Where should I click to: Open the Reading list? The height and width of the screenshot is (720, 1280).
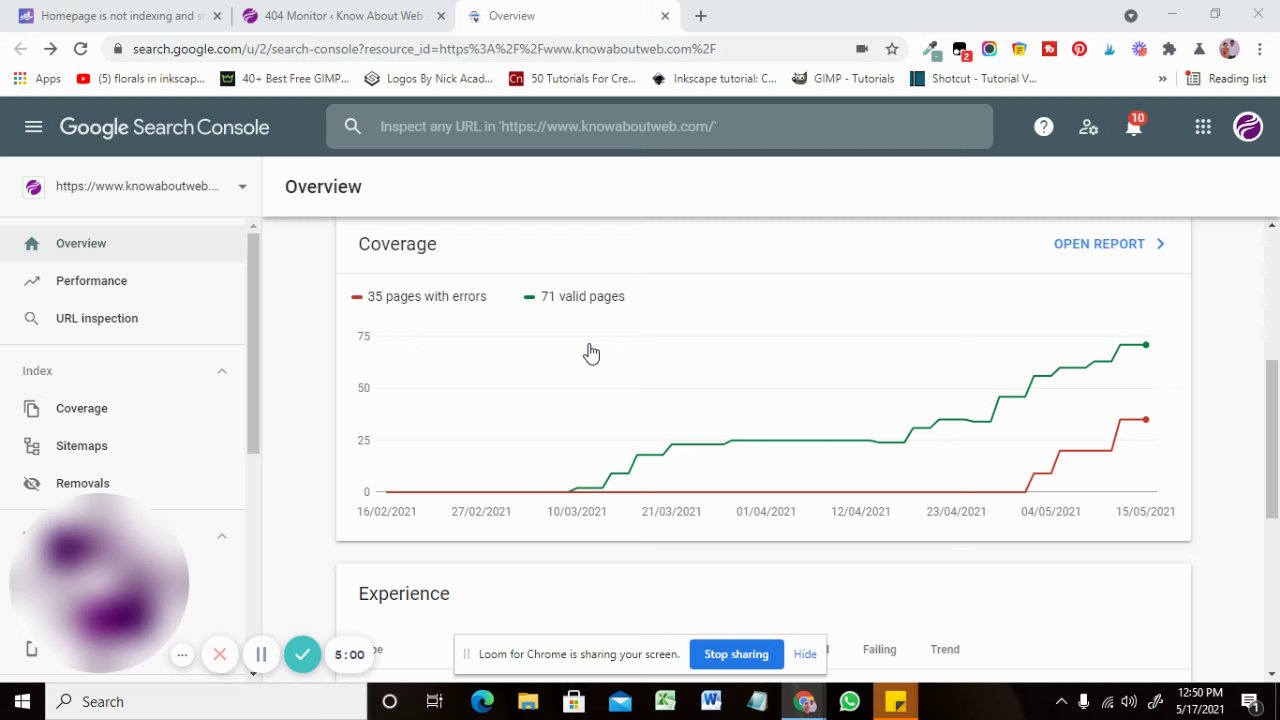pos(1226,78)
